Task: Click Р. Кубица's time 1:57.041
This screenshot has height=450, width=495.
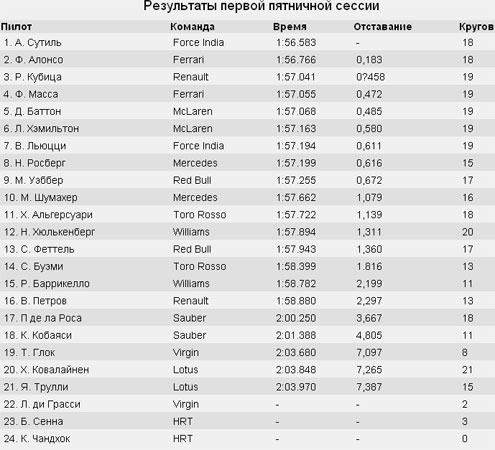Action: [296, 77]
